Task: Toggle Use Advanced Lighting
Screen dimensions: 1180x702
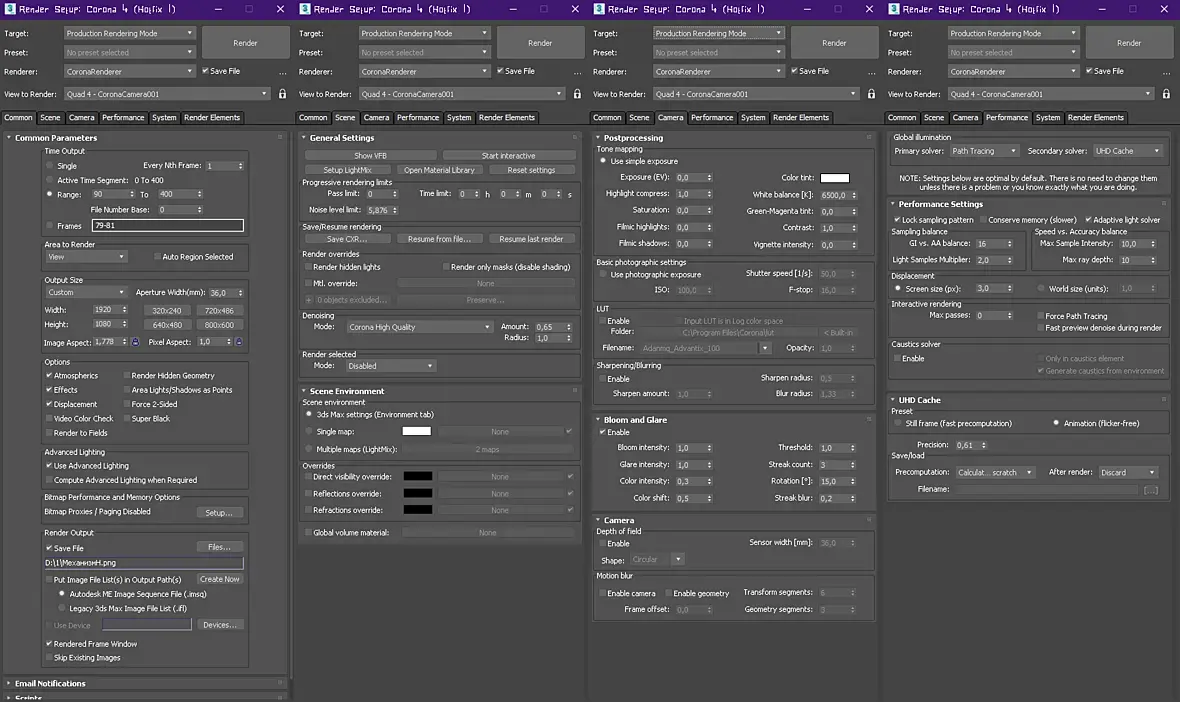Action: point(49,466)
